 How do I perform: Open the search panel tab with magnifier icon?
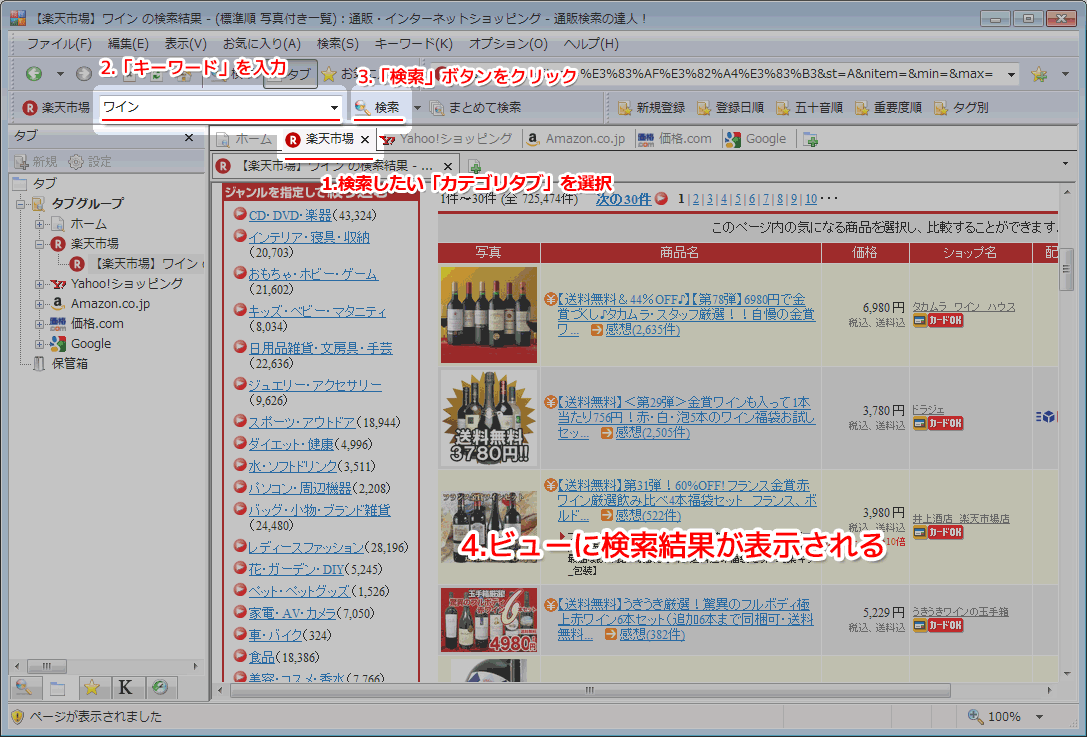24,687
